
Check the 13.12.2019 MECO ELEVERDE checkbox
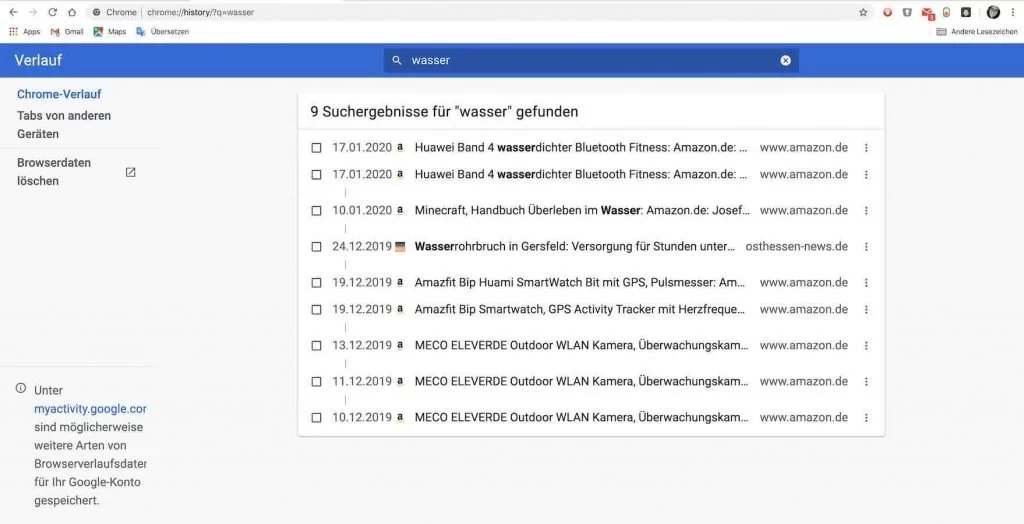(316, 345)
